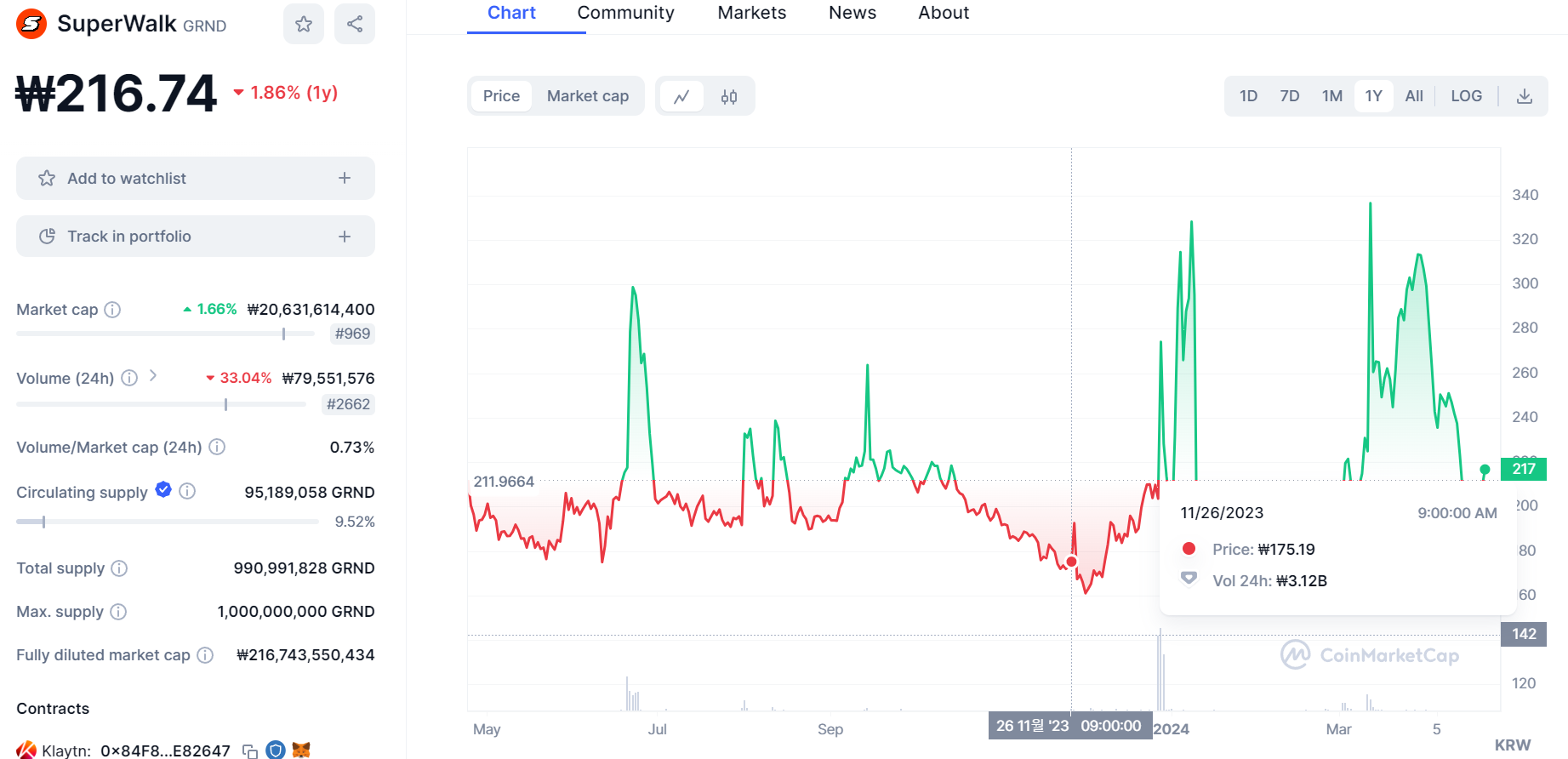Open the Circulating supply info icon
Viewport: 1568px width, 759px height.
point(187,491)
